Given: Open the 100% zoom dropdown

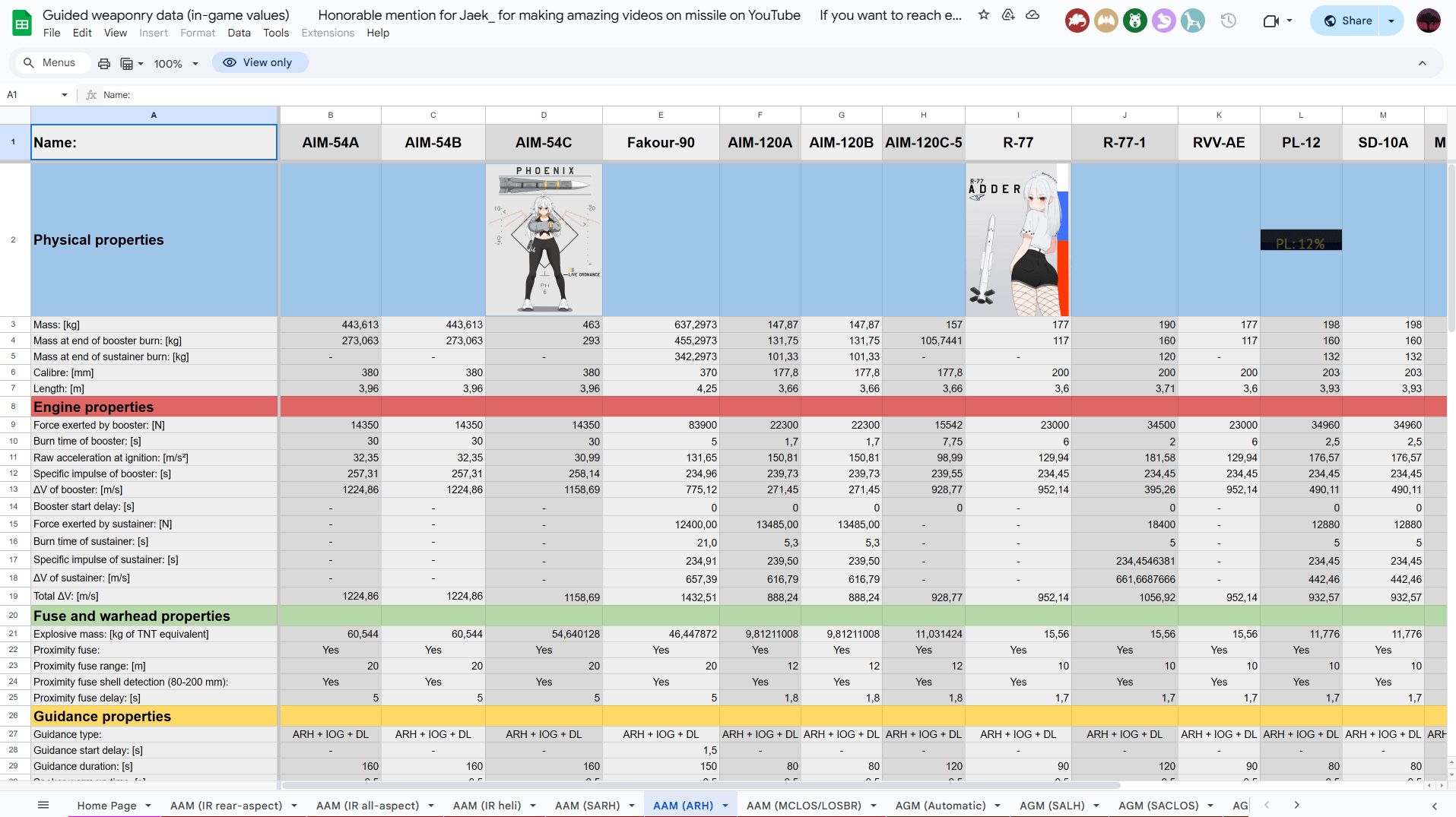Looking at the screenshot, I should [176, 64].
